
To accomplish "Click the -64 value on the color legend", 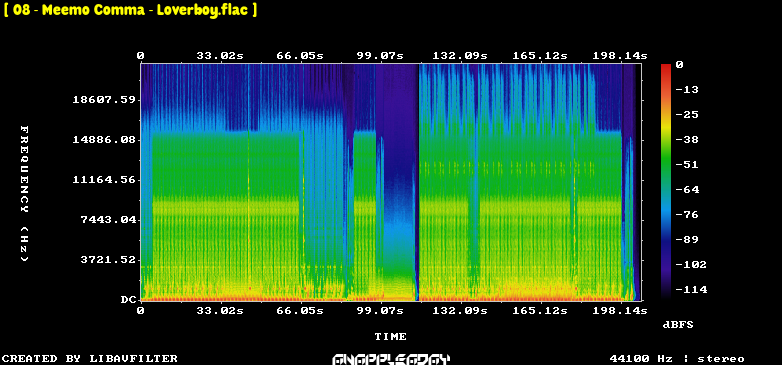I will tap(688, 189).
